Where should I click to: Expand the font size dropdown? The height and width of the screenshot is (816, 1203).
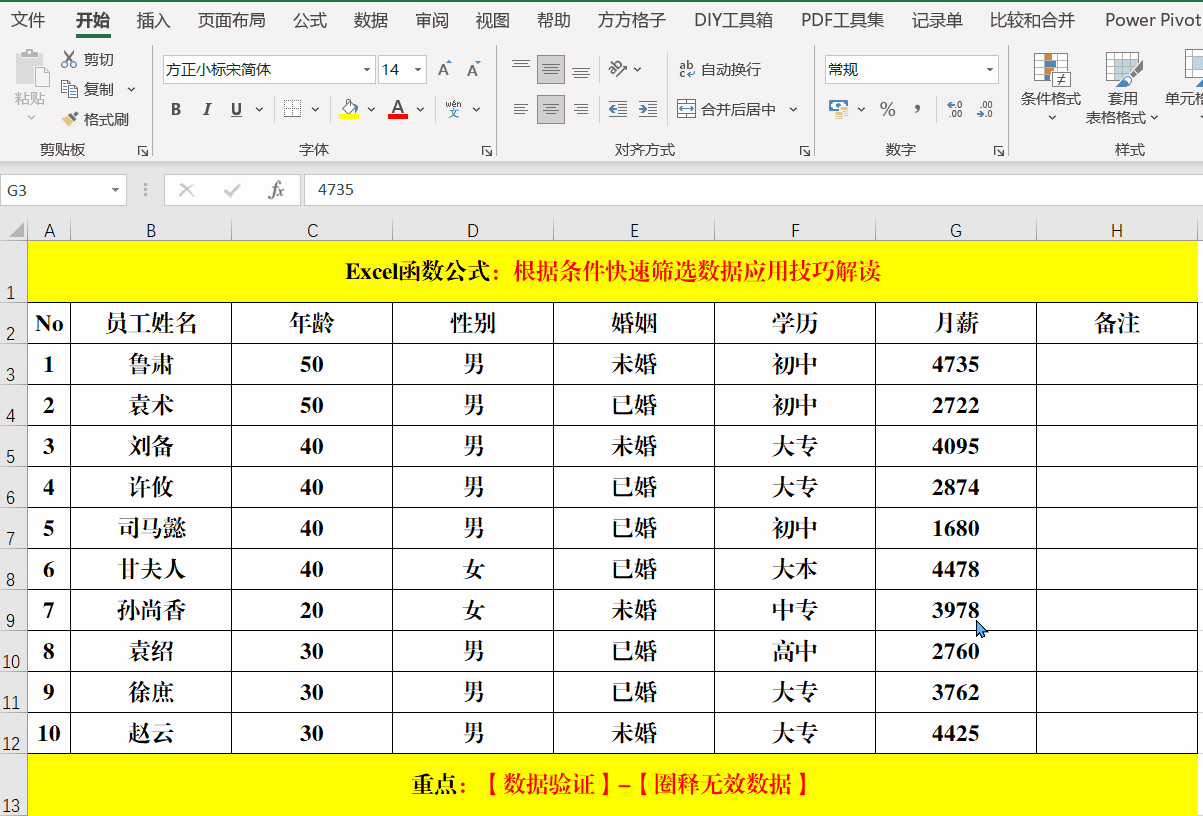pyautogui.click(x=417, y=70)
